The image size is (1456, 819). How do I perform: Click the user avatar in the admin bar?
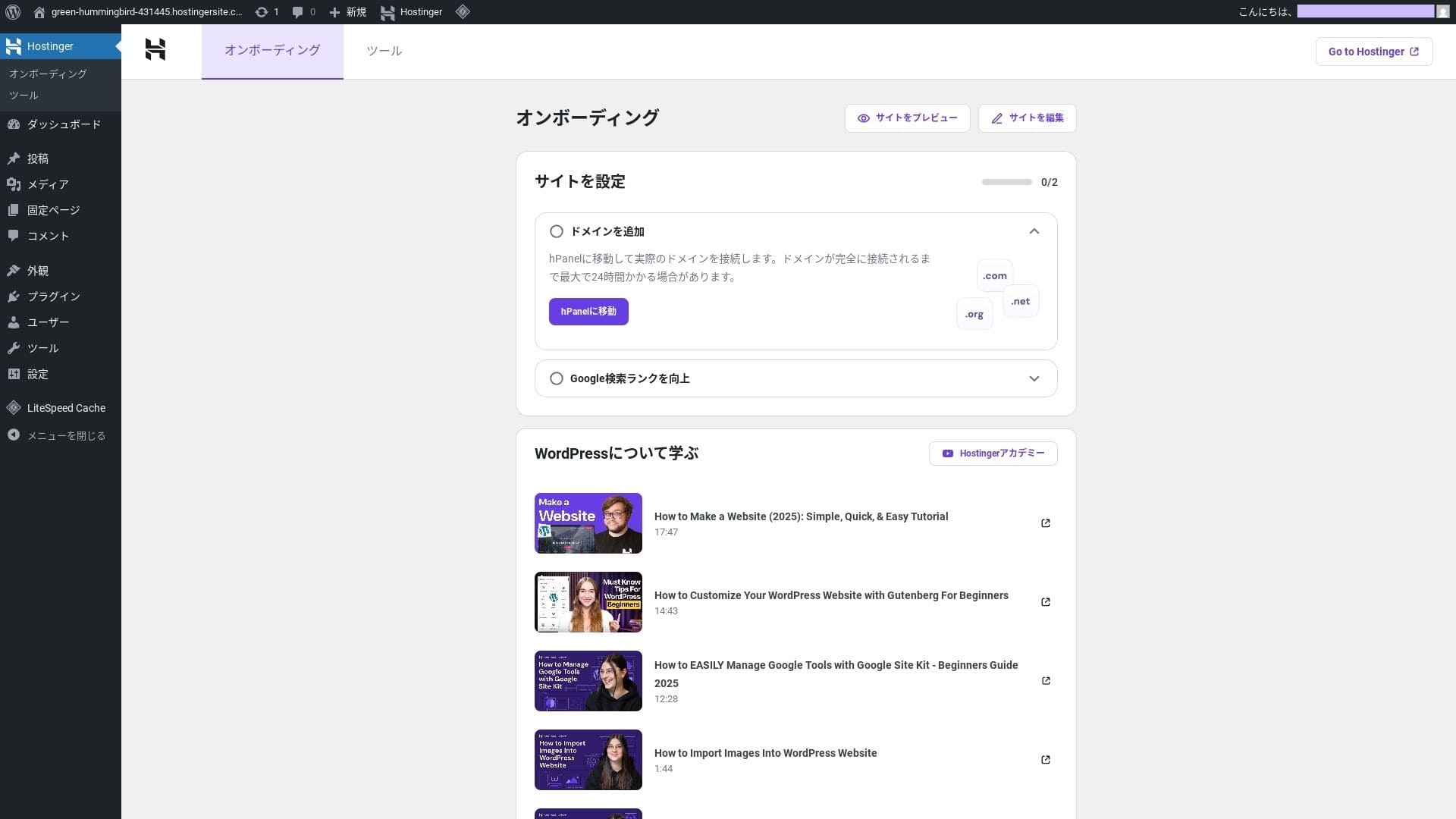point(1442,12)
